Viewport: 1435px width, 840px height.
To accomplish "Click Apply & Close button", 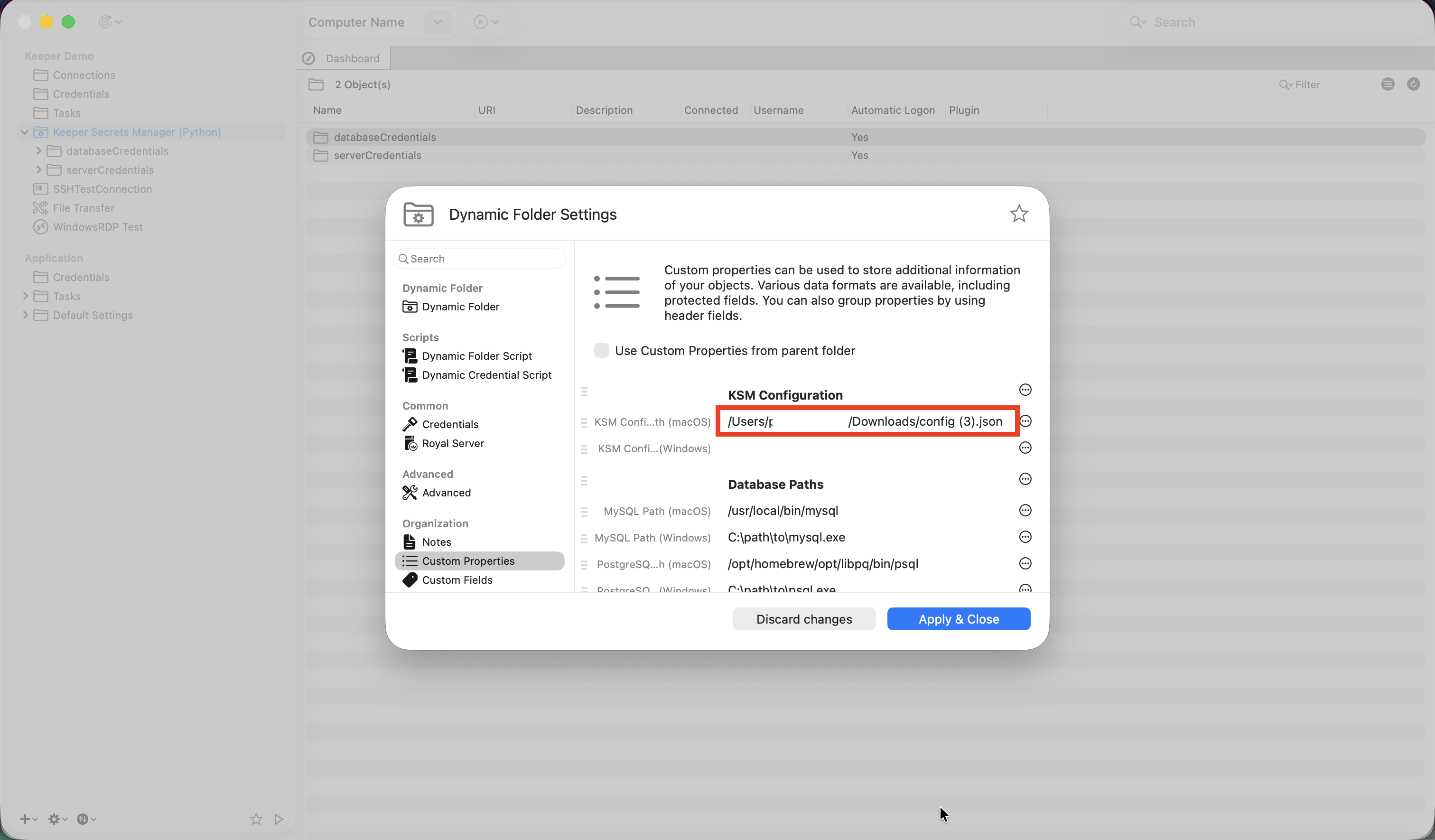I will coord(959,619).
